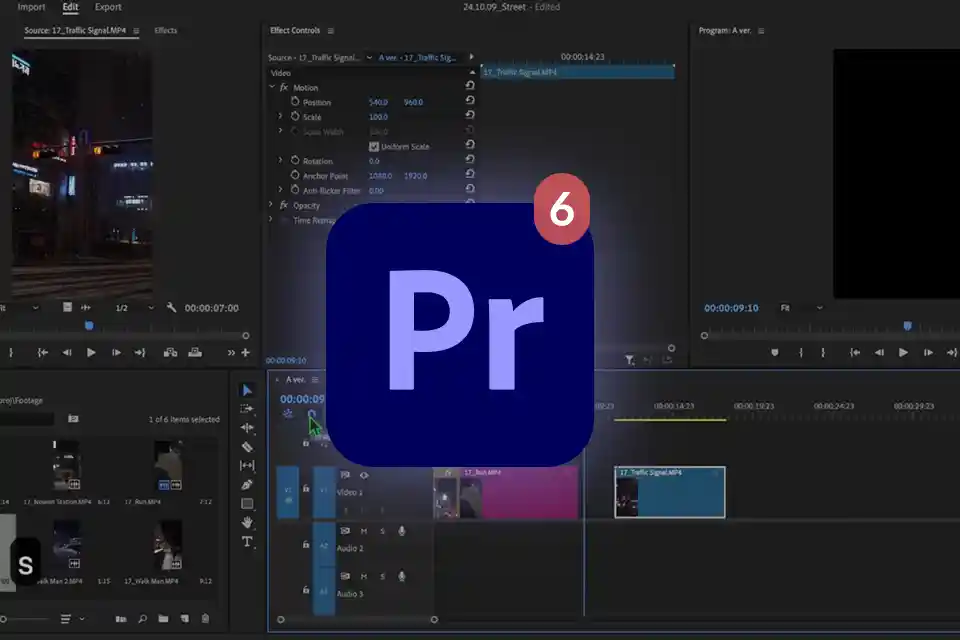Step back one frame in Program monitor
This screenshot has height=640, width=960.
(x=879, y=352)
